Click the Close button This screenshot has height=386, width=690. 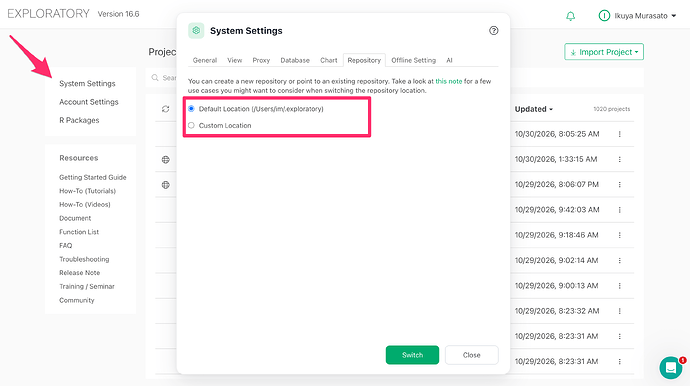tap(472, 355)
